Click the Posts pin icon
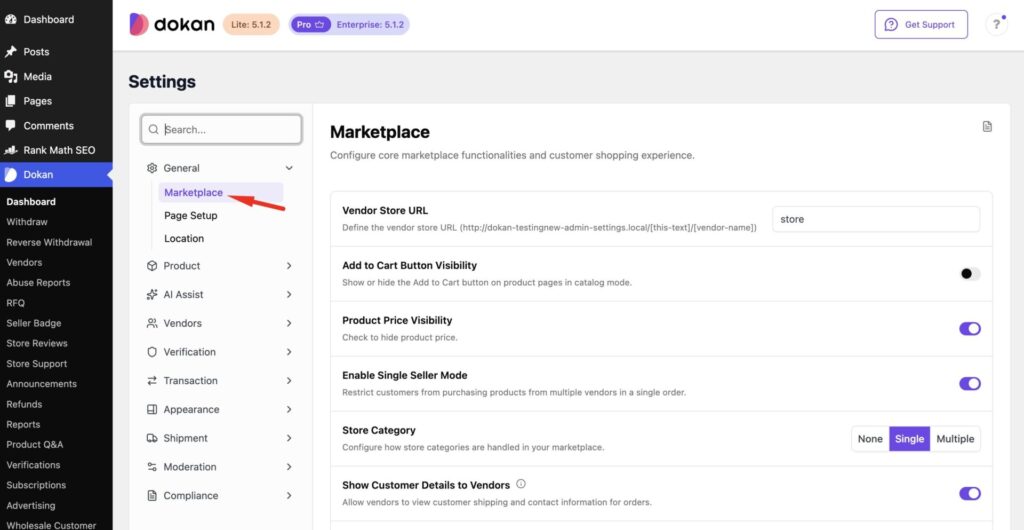Viewport: 1024px width, 530px height. [10, 52]
